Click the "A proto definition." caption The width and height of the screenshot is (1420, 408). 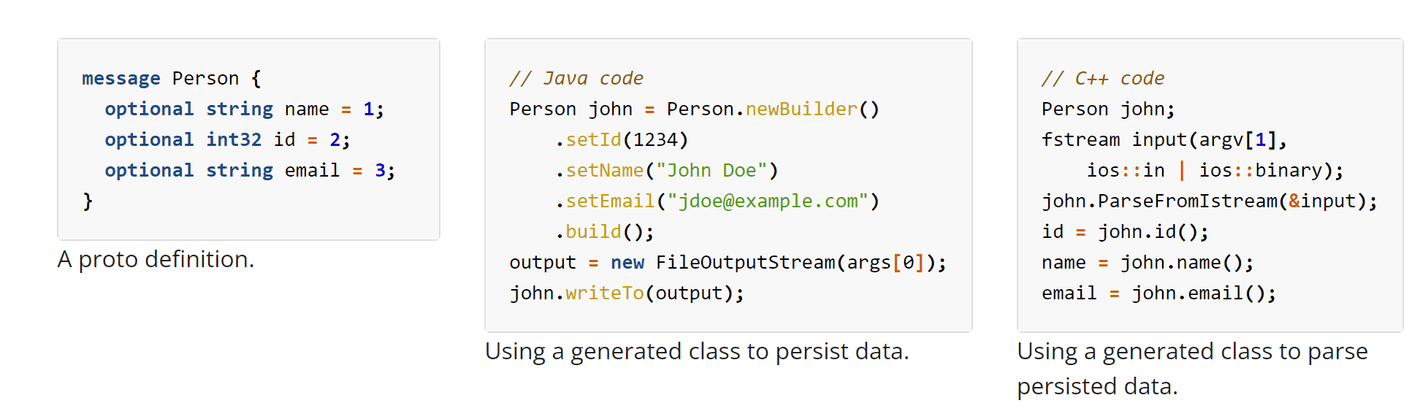tap(156, 260)
